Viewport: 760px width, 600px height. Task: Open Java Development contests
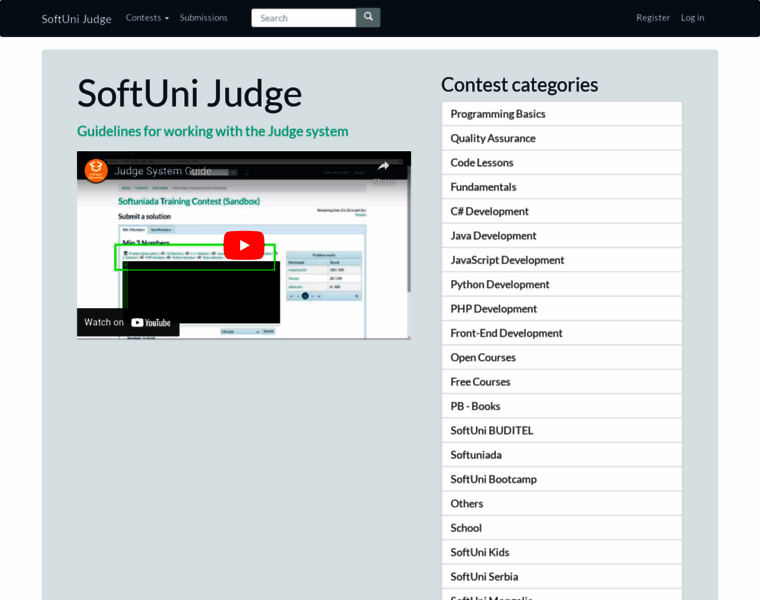point(493,236)
